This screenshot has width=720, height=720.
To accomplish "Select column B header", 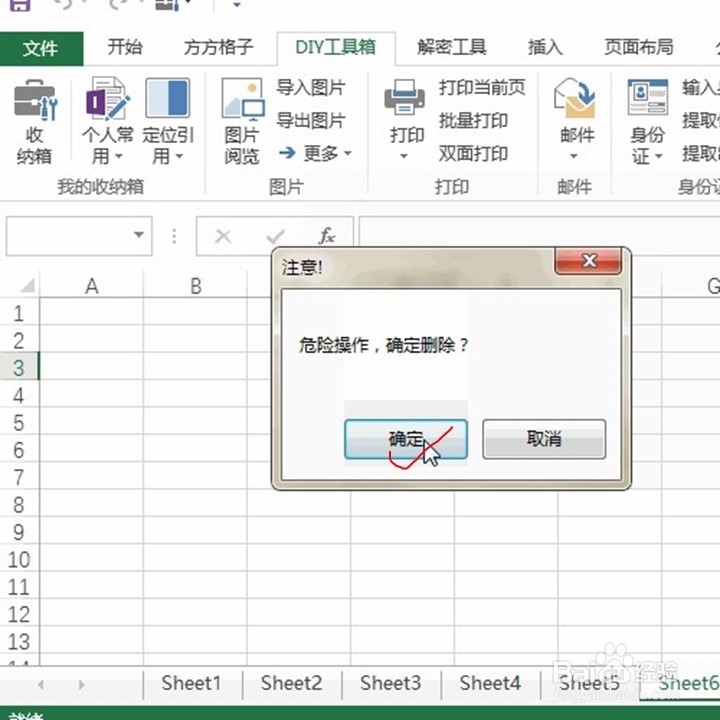I will 196,286.
